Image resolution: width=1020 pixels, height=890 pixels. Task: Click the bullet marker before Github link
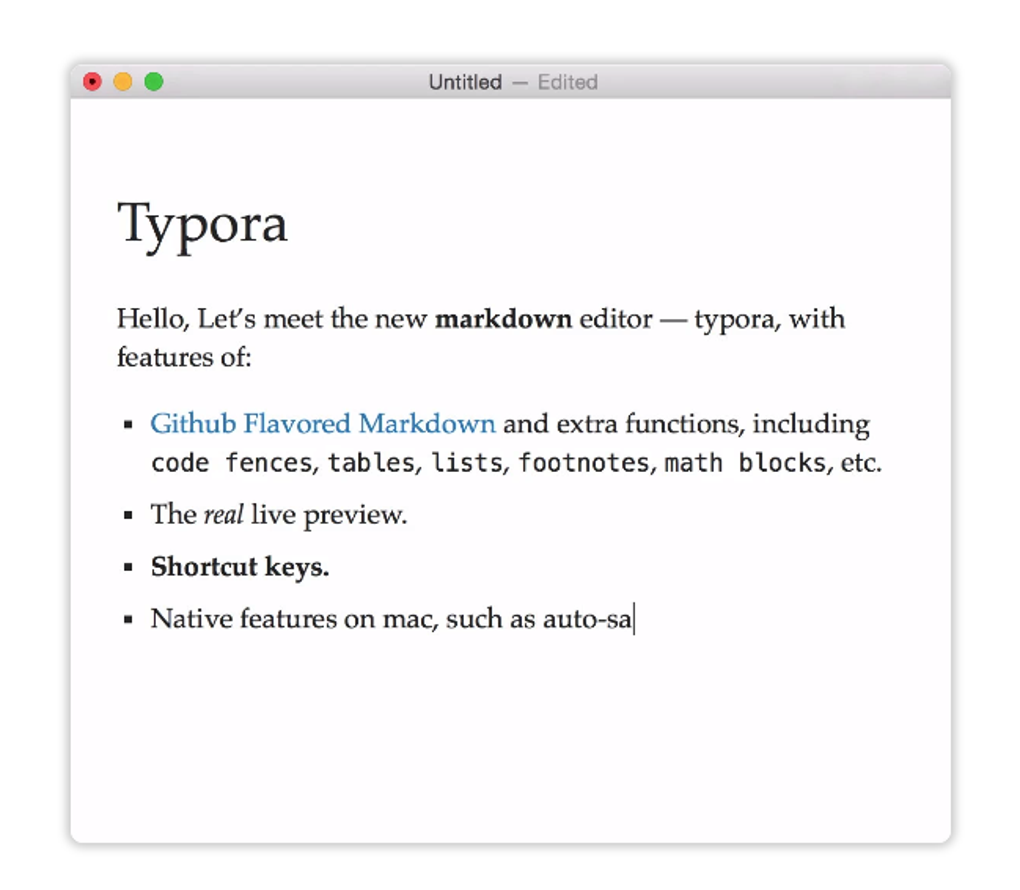(x=128, y=425)
